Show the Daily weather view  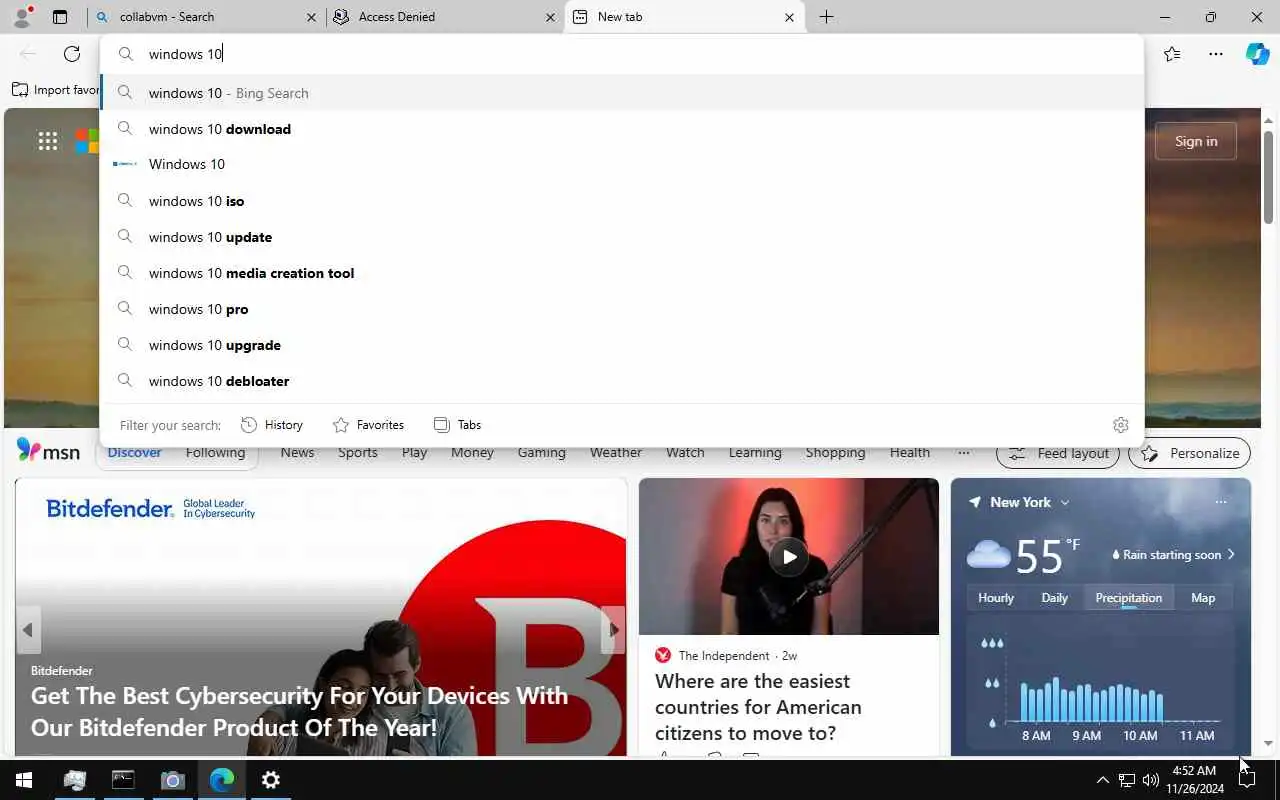1055,598
